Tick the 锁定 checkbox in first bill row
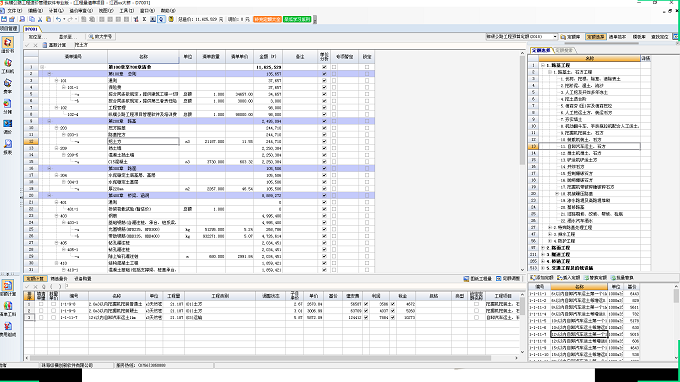Viewport: 680px width, 382px height. pyautogui.click(x=367, y=67)
